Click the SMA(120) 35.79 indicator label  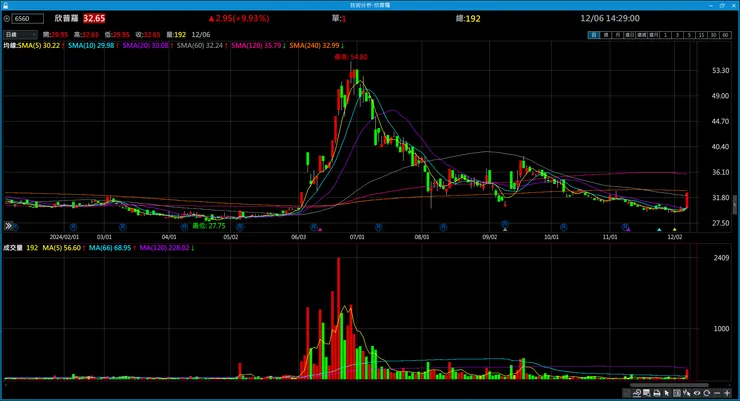coord(256,45)
